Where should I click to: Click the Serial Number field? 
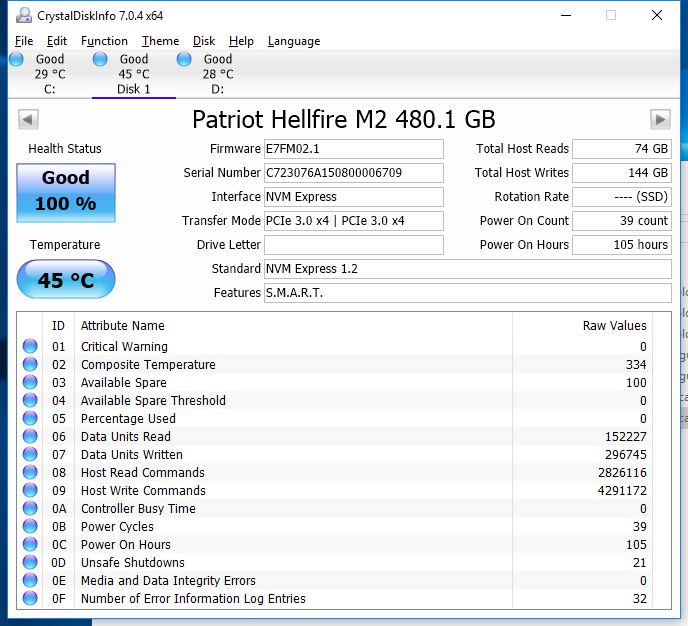[353, 173]
